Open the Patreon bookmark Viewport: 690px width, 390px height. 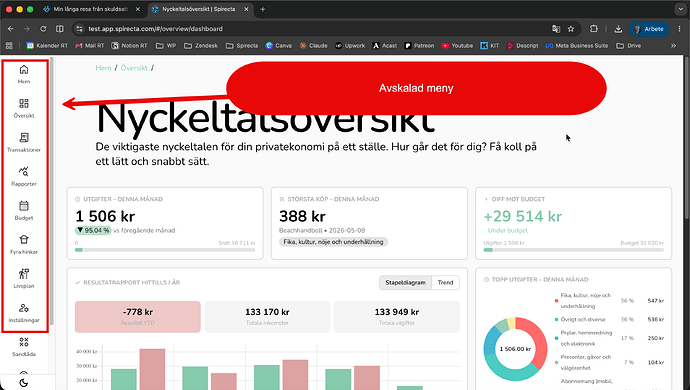pyautogui.click(x=419, y=45)
